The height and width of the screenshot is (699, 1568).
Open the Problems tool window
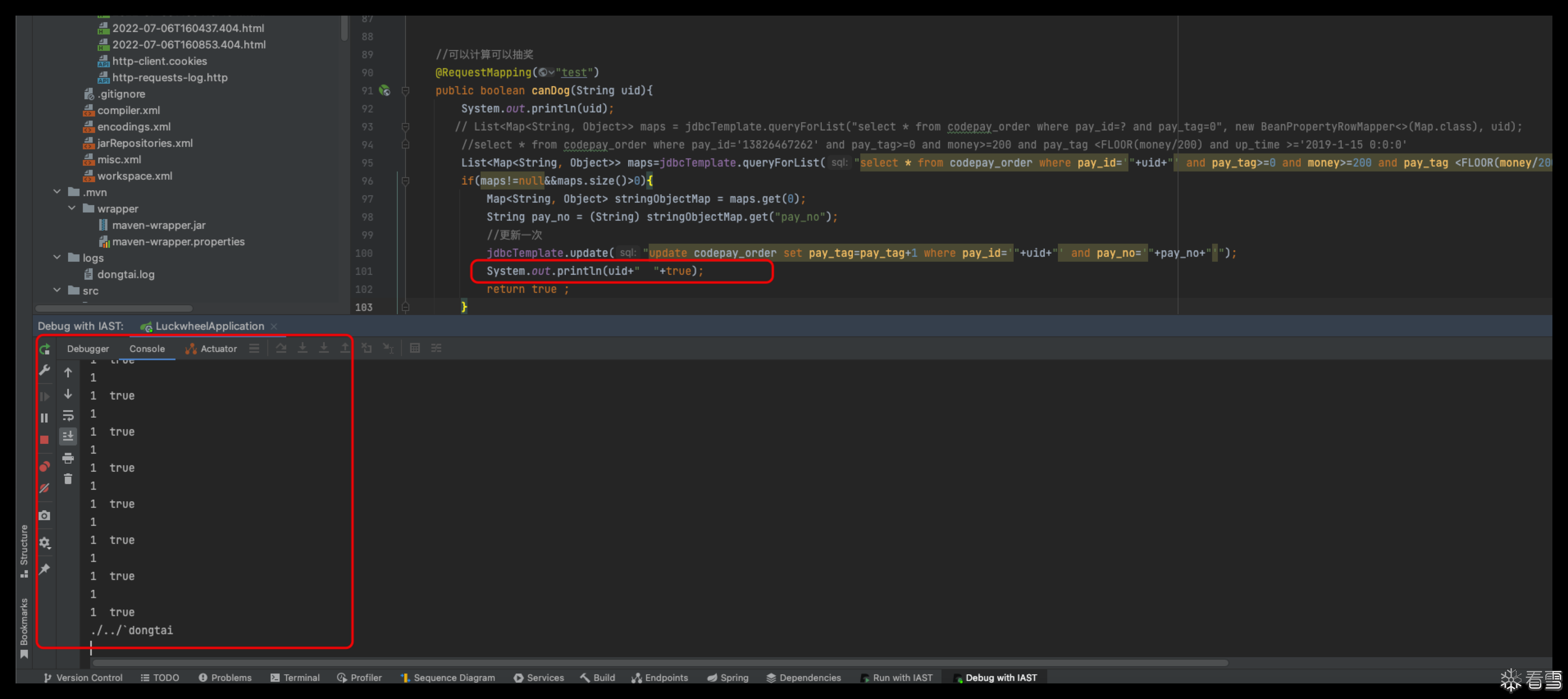pos(225,678)
